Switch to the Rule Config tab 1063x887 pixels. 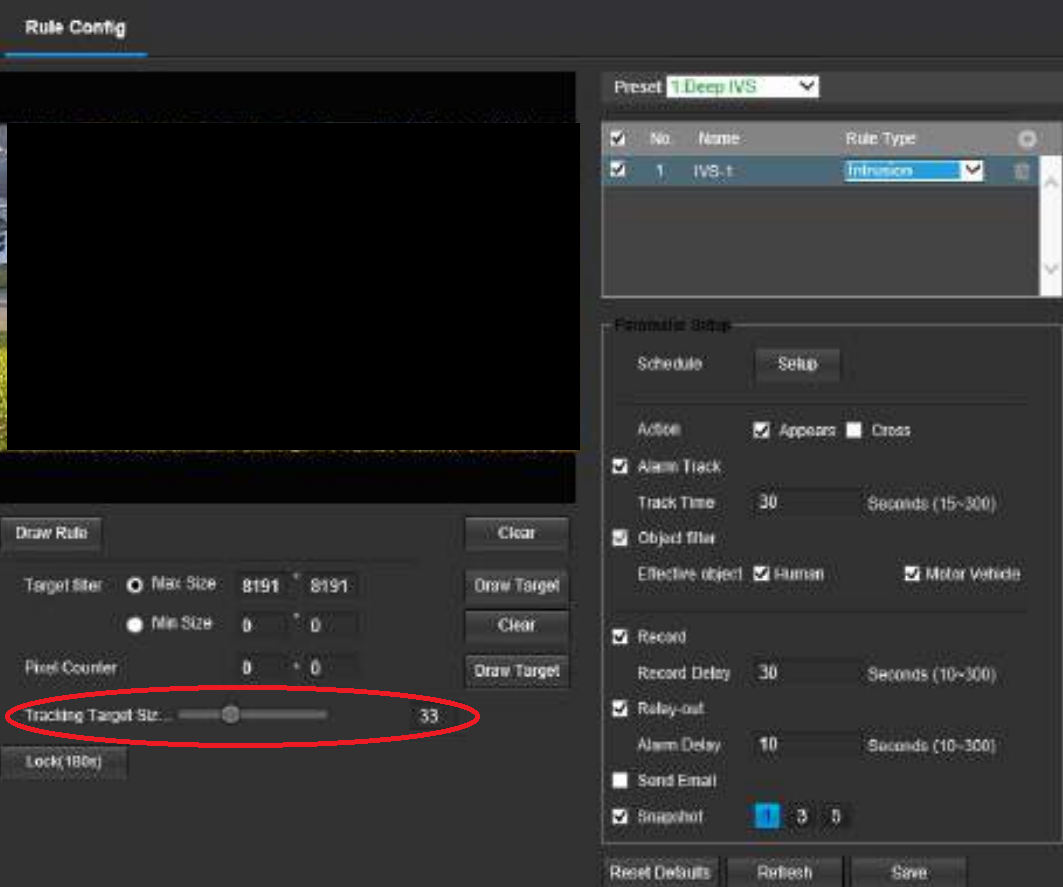[x=75, y=28]
